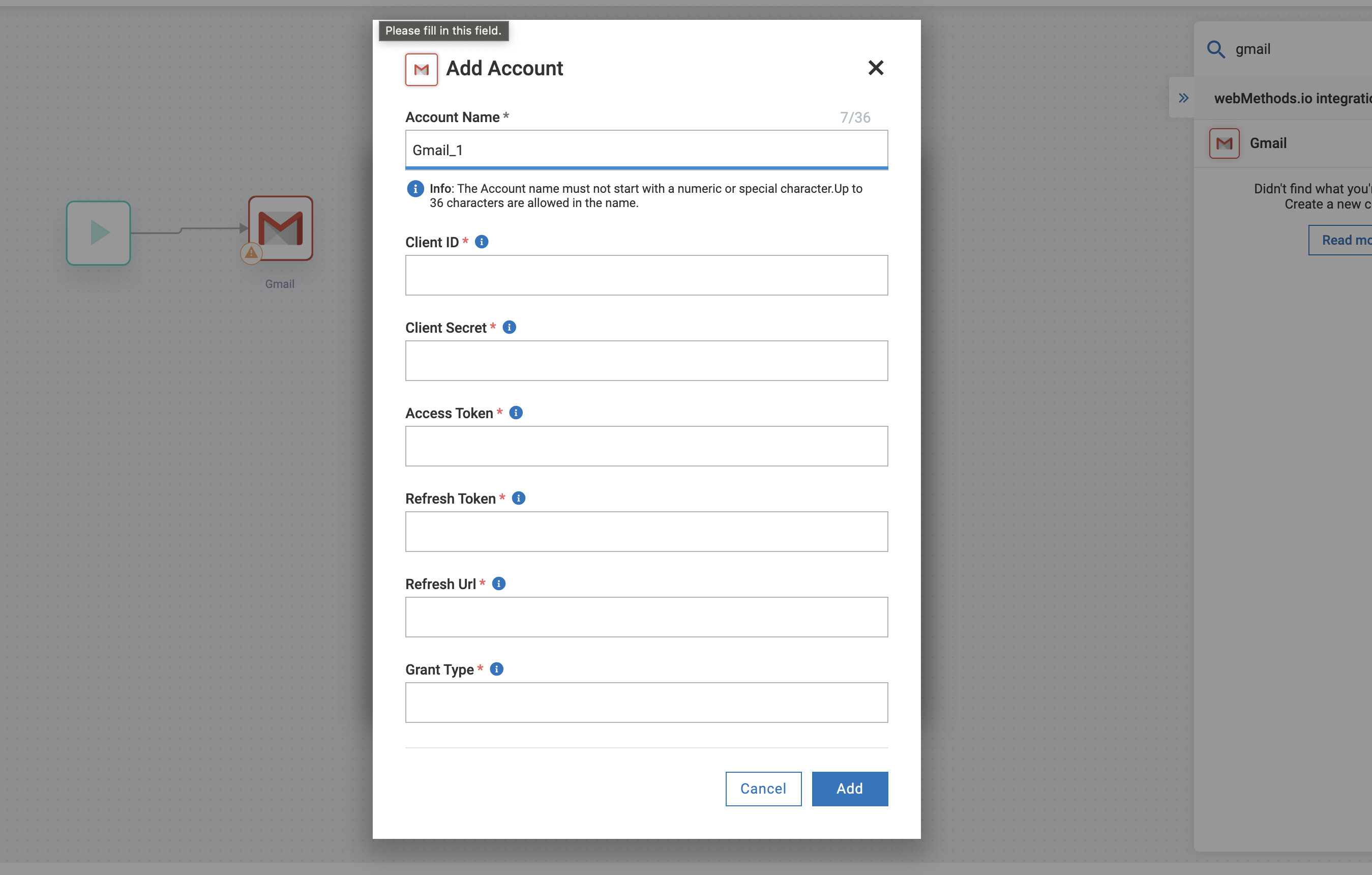Click the Client Secret info icon

pos(510,327)
